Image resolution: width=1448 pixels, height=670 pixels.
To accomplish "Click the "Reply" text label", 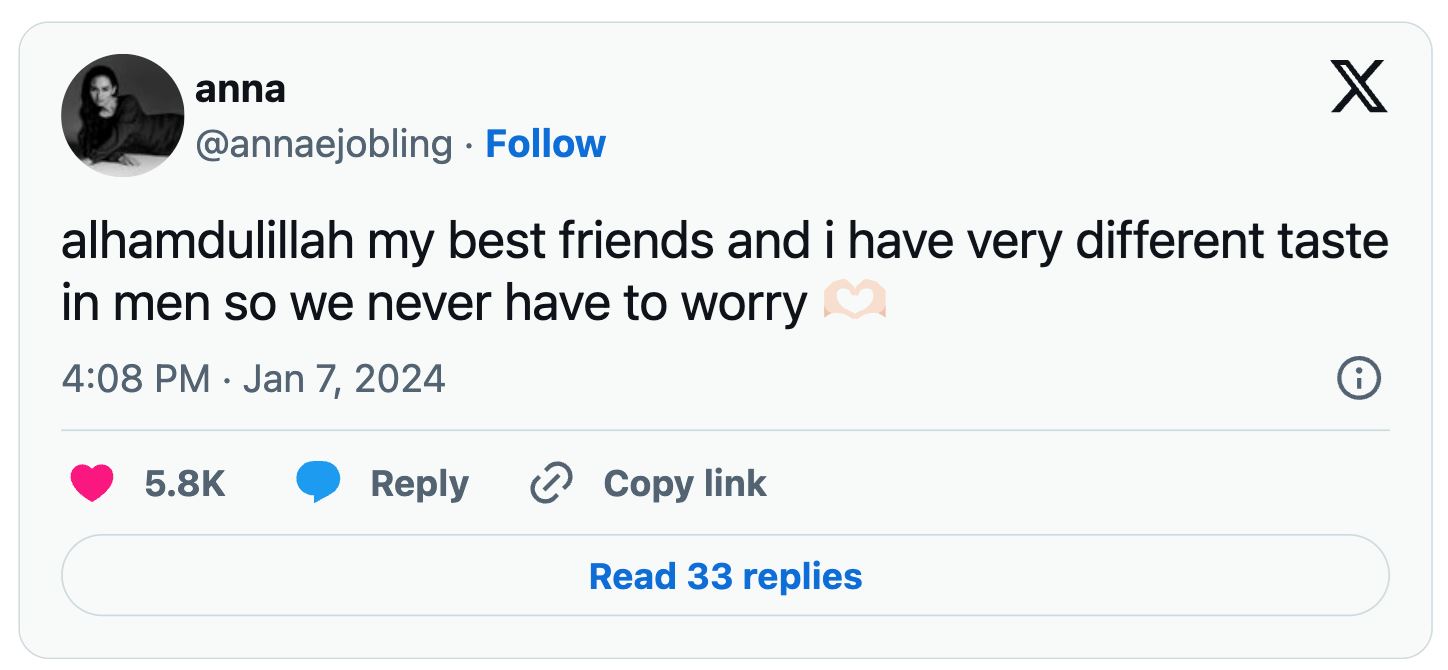I will pos(419,484).
